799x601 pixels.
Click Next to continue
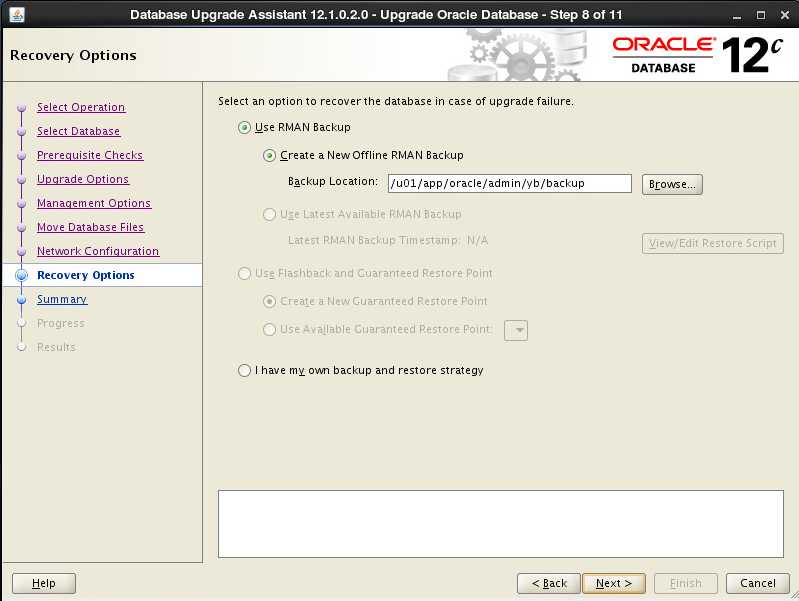click(x=614, y=583)
